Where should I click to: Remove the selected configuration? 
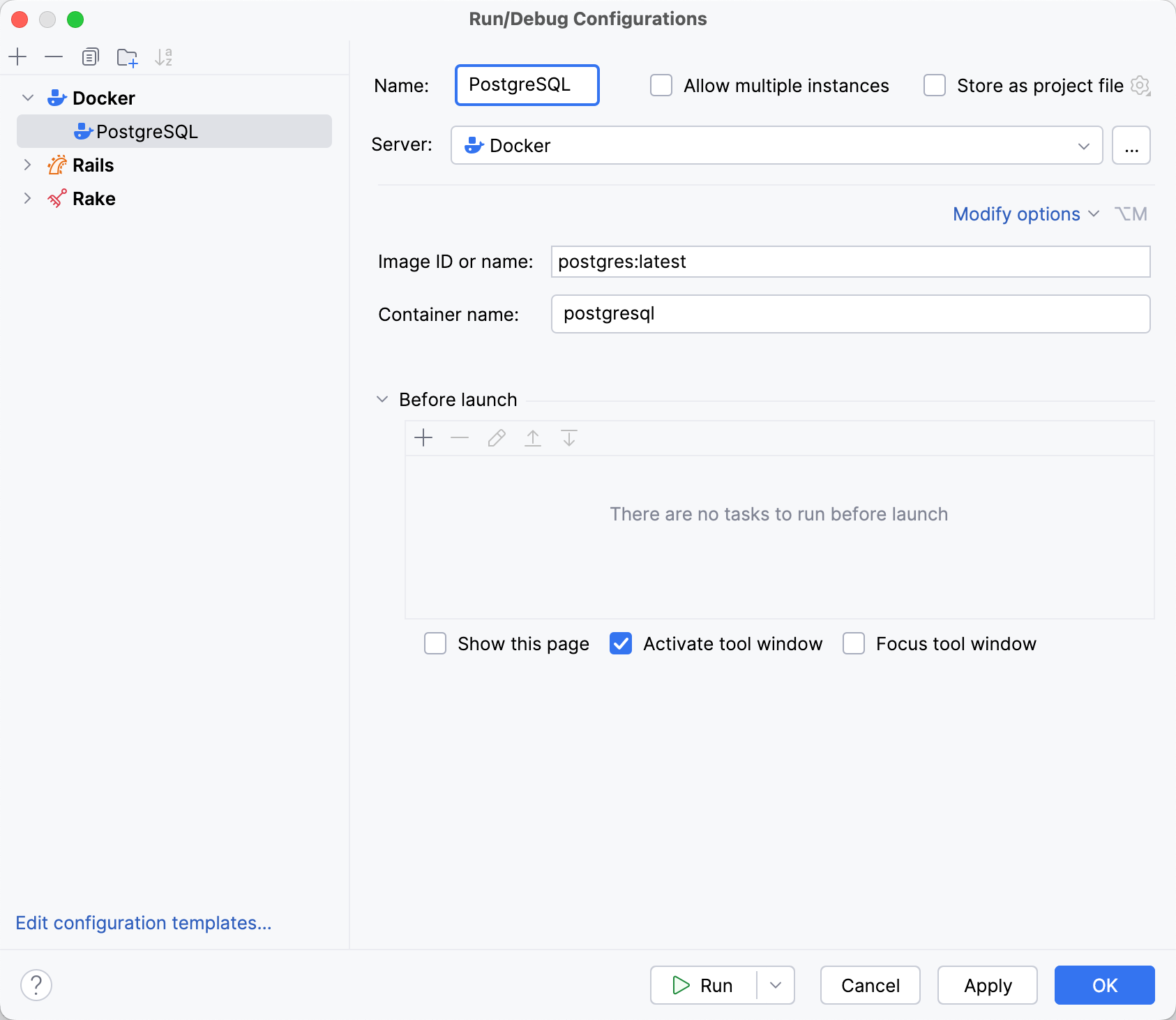pos(54,57)
